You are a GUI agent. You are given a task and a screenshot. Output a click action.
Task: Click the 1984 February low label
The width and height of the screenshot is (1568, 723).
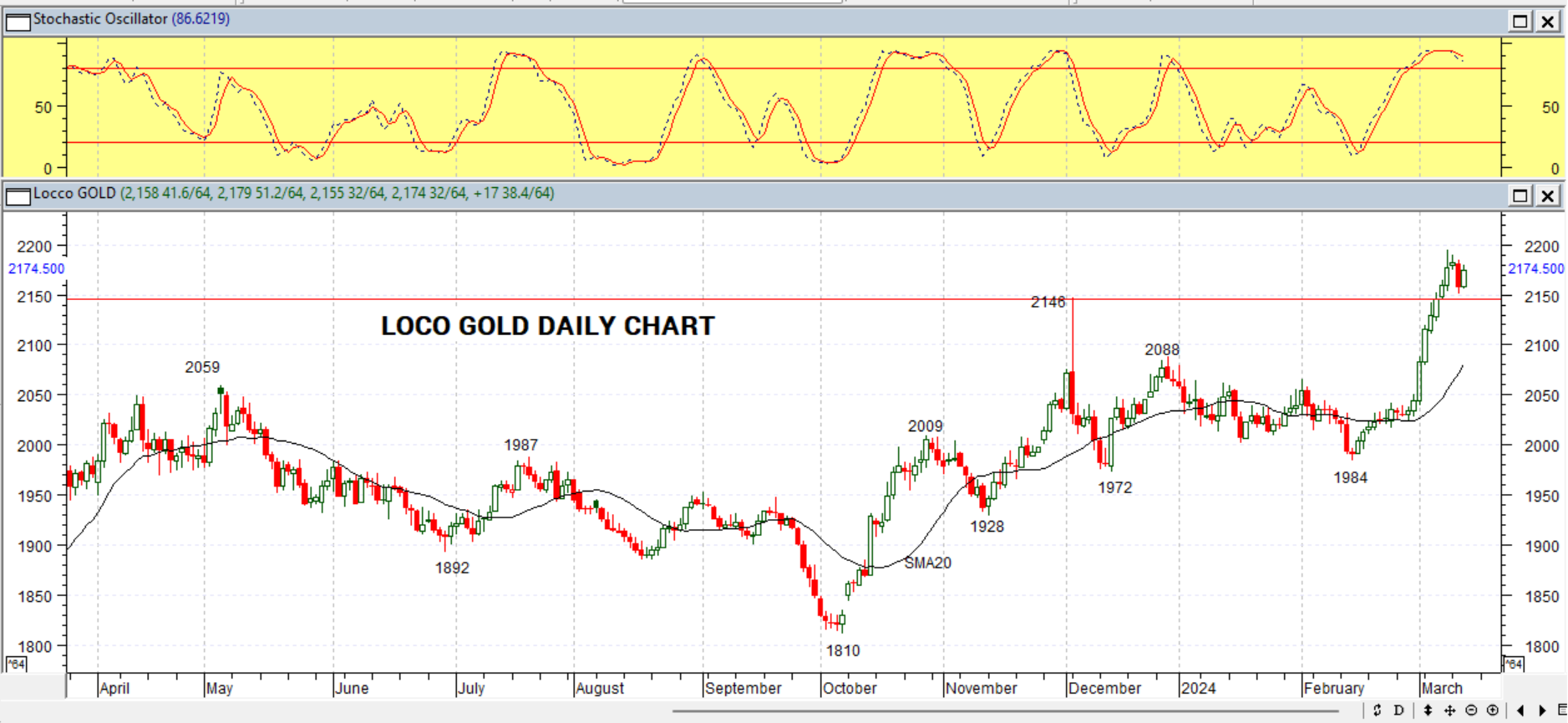(x=1350, y=477)
